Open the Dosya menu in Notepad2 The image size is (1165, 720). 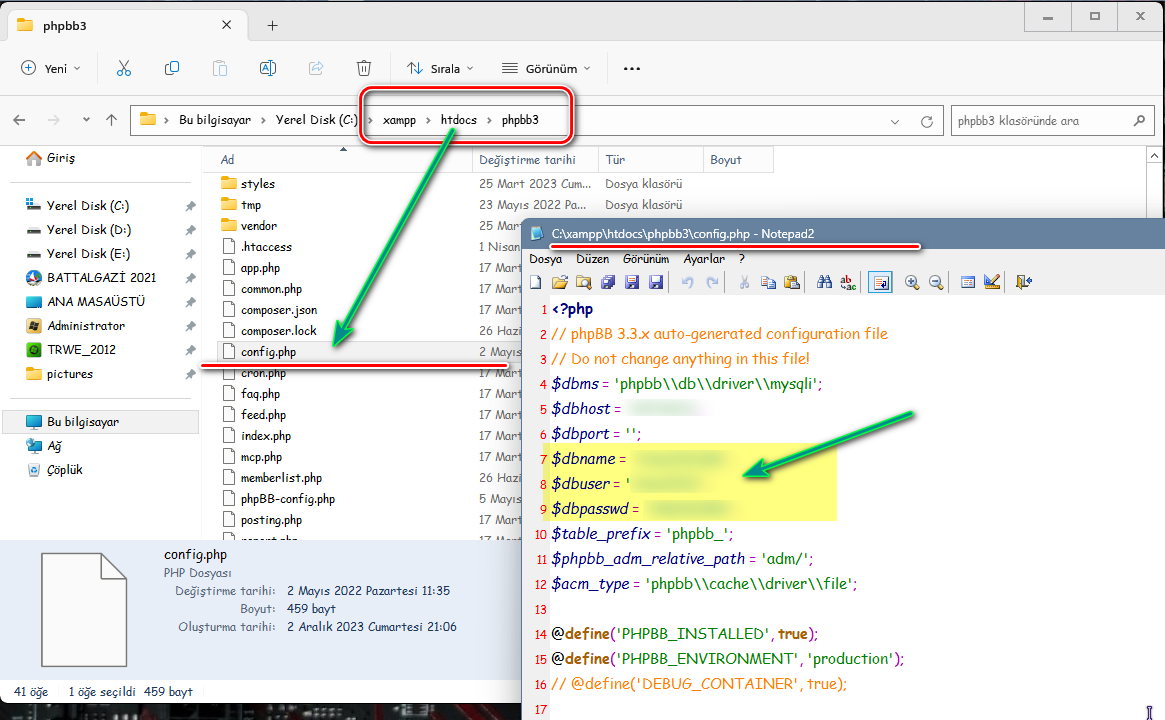[x=545, y=259]
